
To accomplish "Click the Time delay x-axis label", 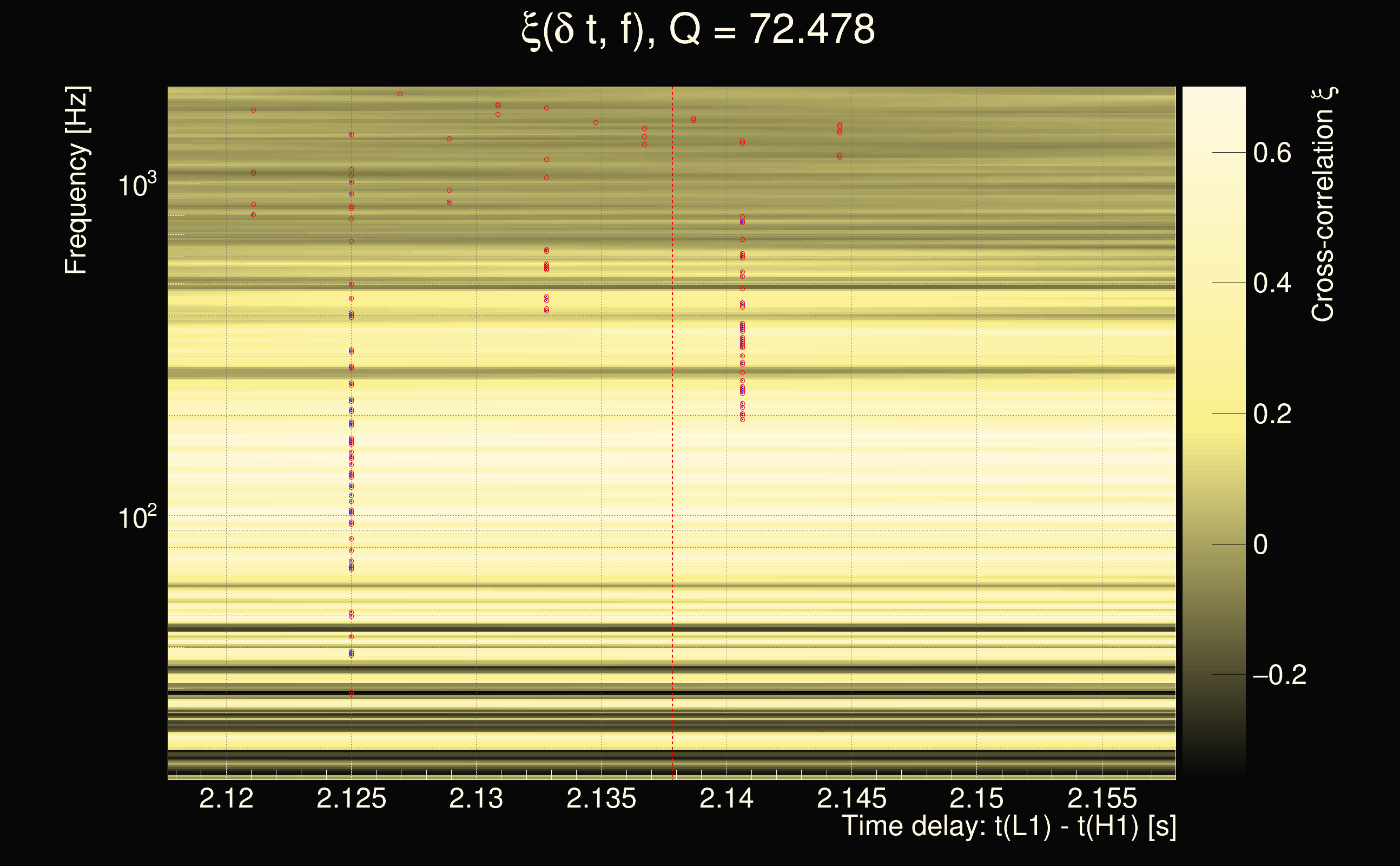I will pyautogui.click(x=1008, y=826).
